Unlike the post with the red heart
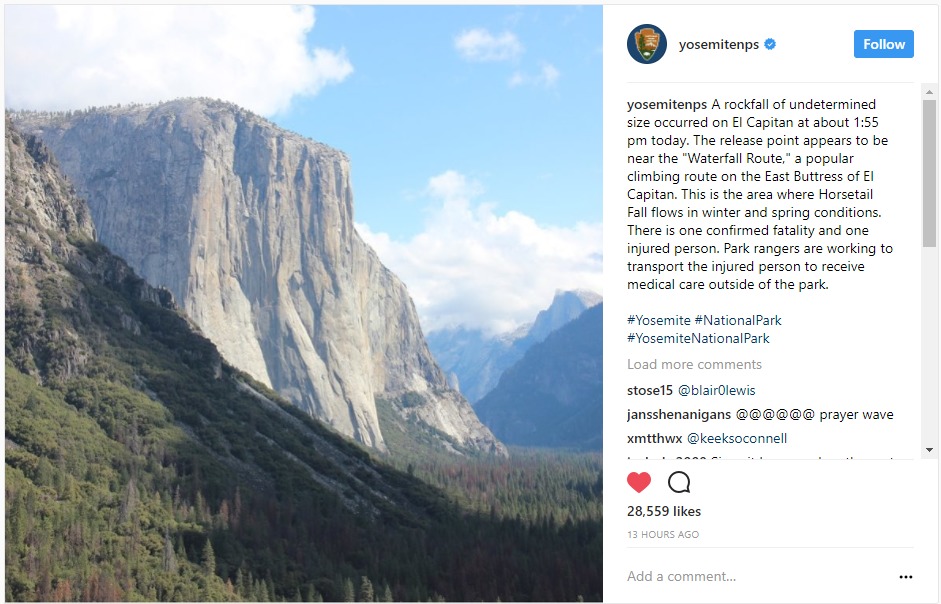 (639, 482)
